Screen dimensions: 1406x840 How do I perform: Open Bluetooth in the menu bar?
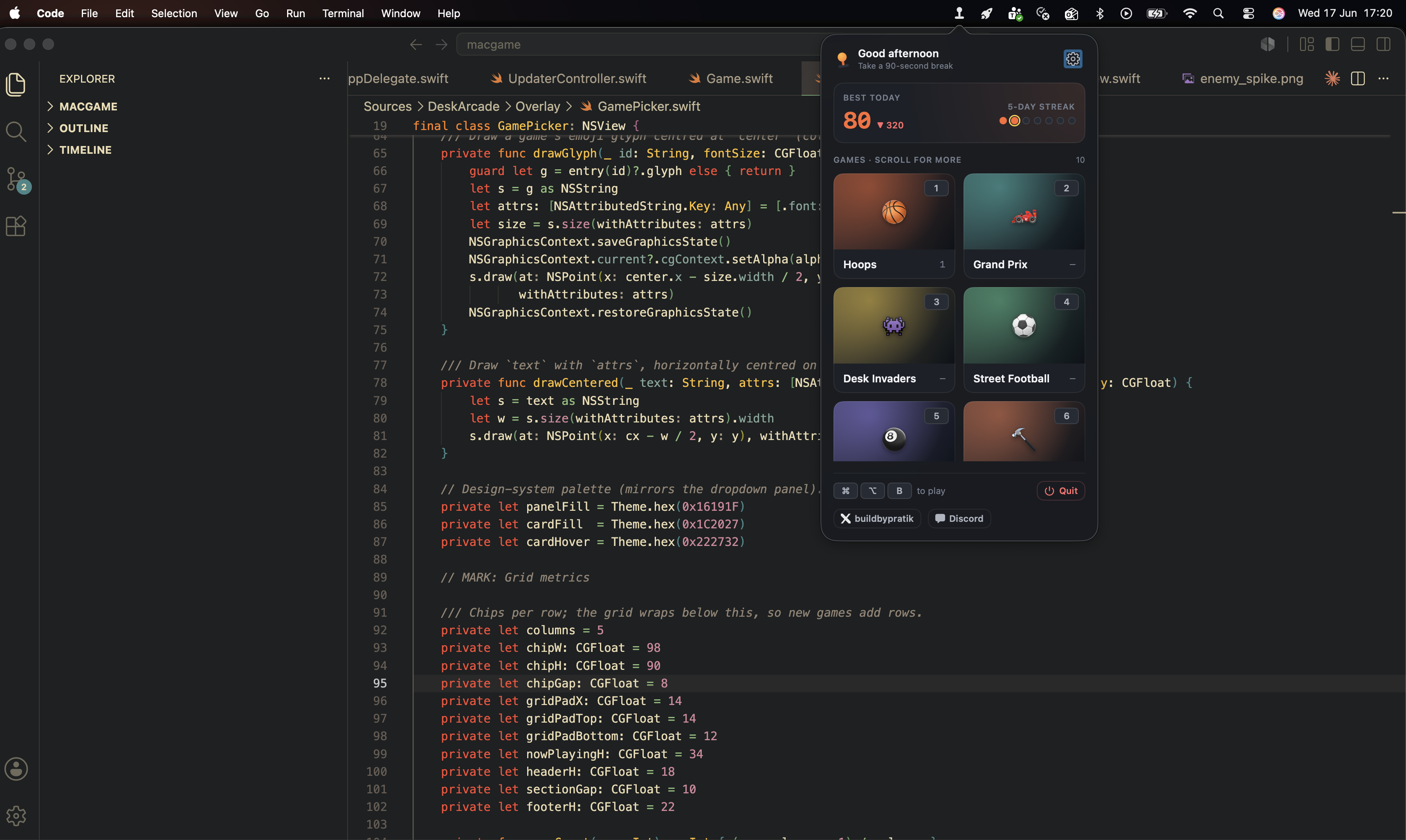point(1099,13)
